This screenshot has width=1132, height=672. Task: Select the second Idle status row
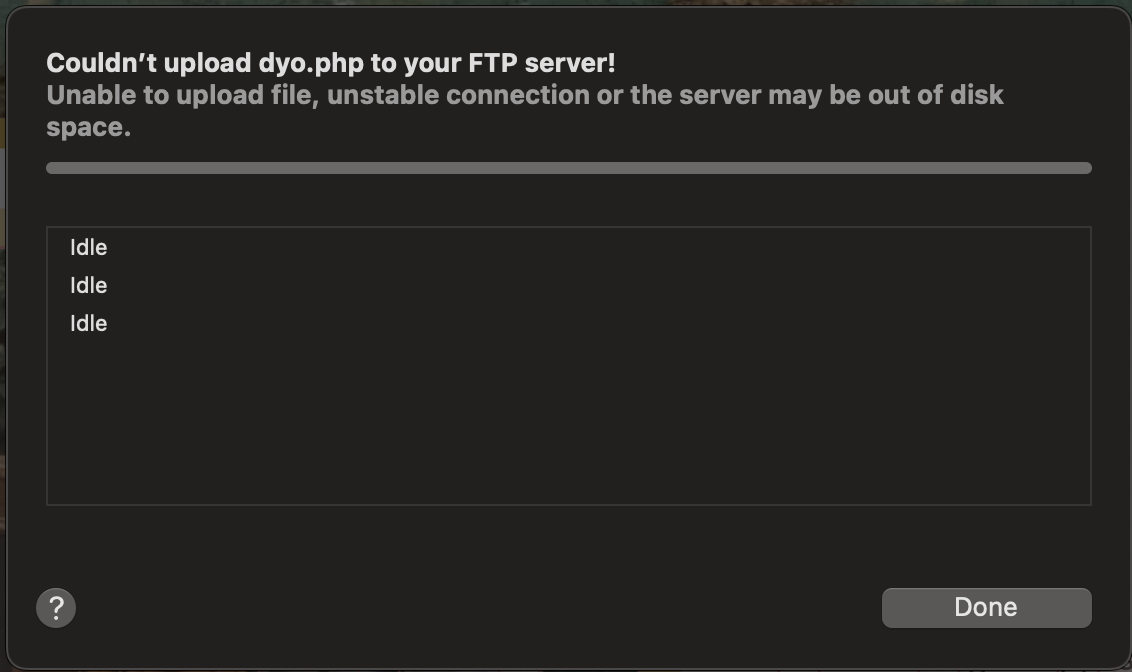(89, 286)
